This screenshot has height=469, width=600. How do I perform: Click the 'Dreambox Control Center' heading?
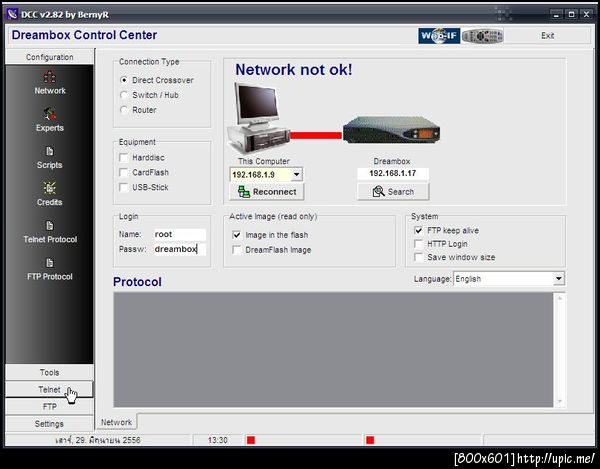pos(84,35)
